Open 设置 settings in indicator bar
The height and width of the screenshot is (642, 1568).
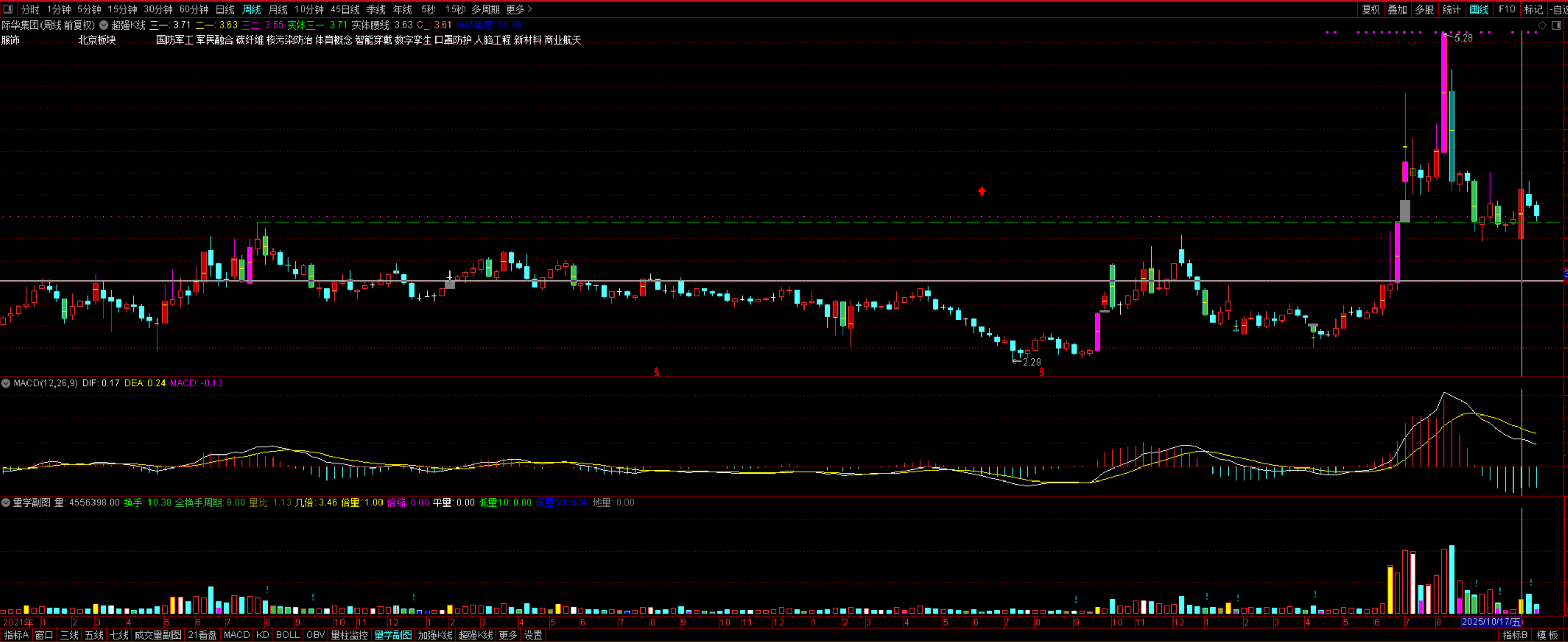533,635
